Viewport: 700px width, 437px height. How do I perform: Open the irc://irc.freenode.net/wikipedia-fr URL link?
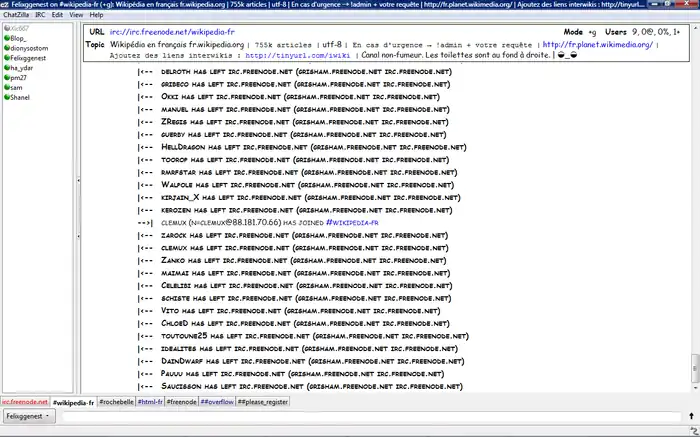[166, 32]
